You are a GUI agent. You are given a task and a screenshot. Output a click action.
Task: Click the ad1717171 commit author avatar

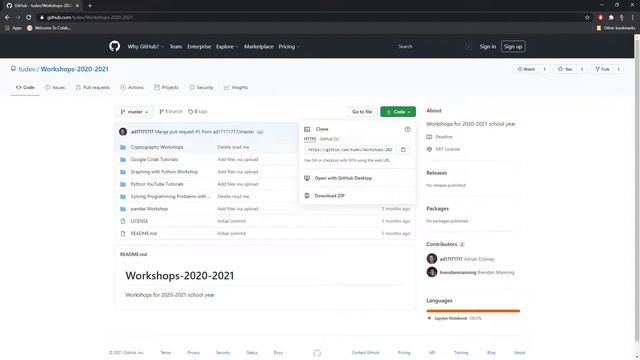pos(123,132)
